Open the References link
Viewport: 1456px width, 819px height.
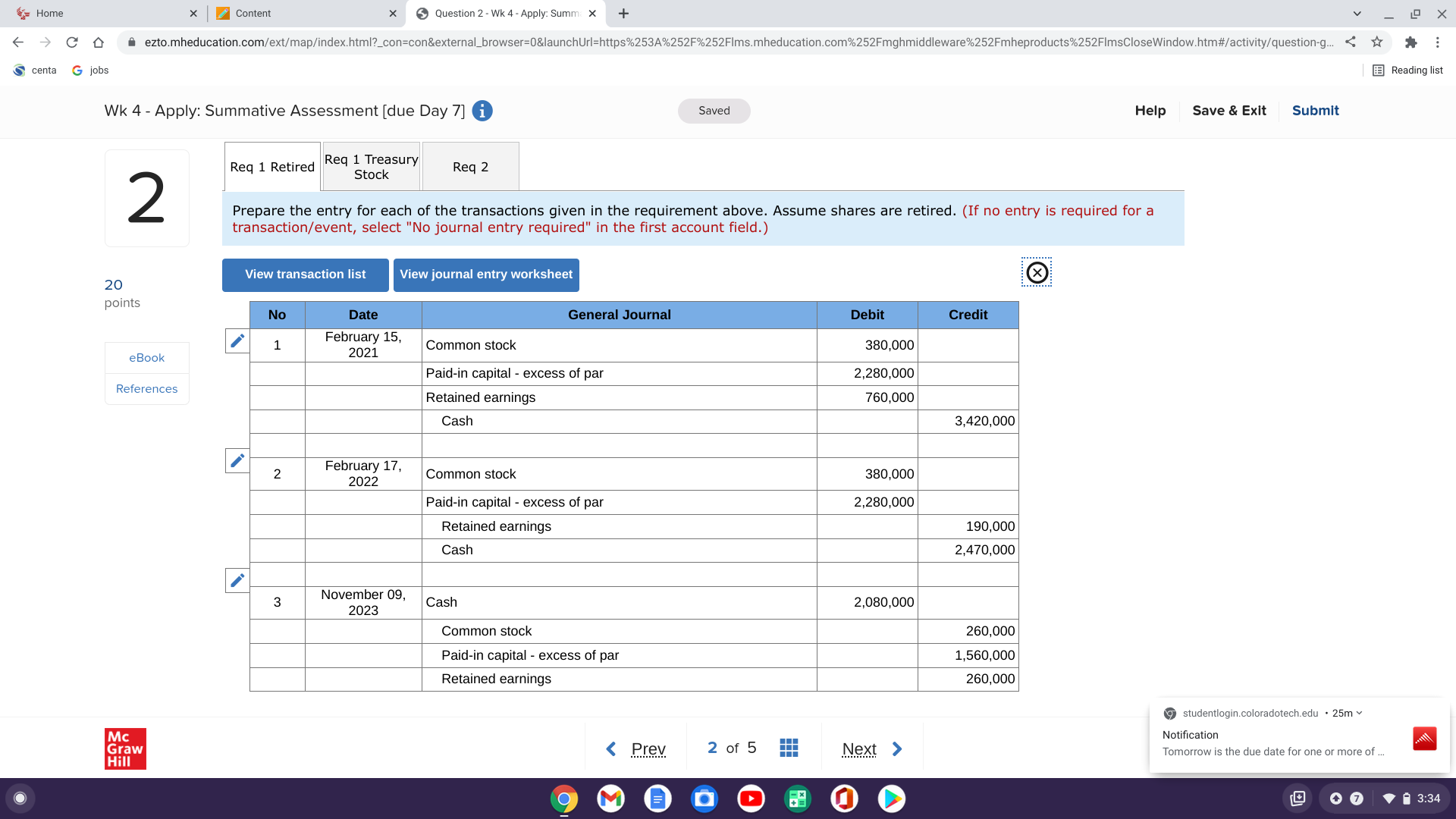click(x=146, y=389)
